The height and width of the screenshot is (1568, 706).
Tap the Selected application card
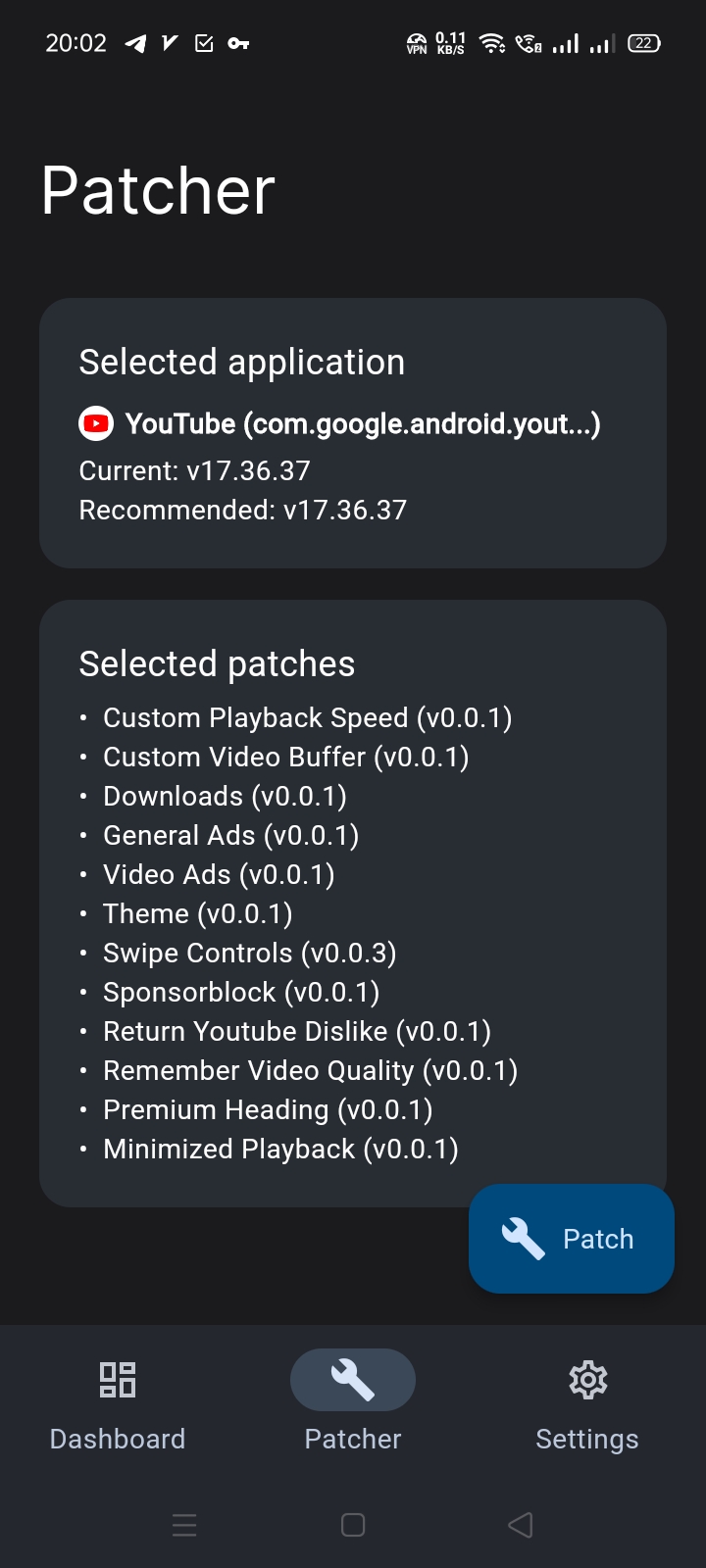[x=353, y=433]
